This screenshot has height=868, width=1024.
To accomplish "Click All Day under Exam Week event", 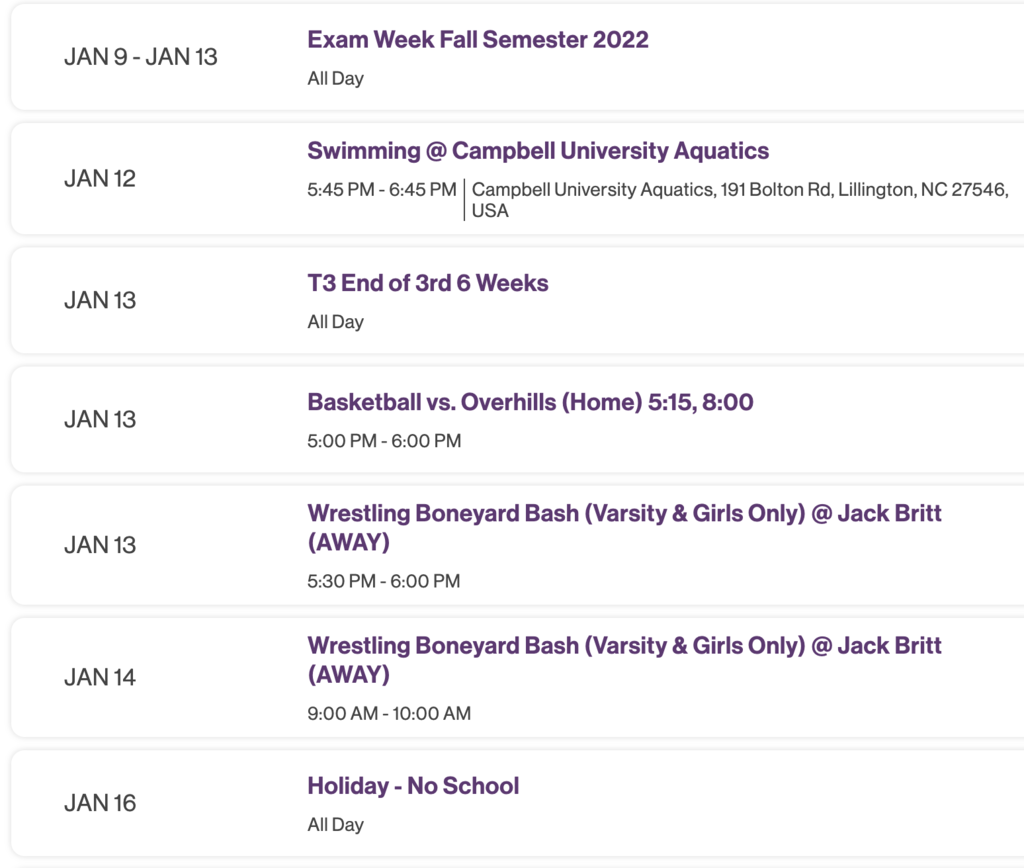I will click(x=335, y=78).
